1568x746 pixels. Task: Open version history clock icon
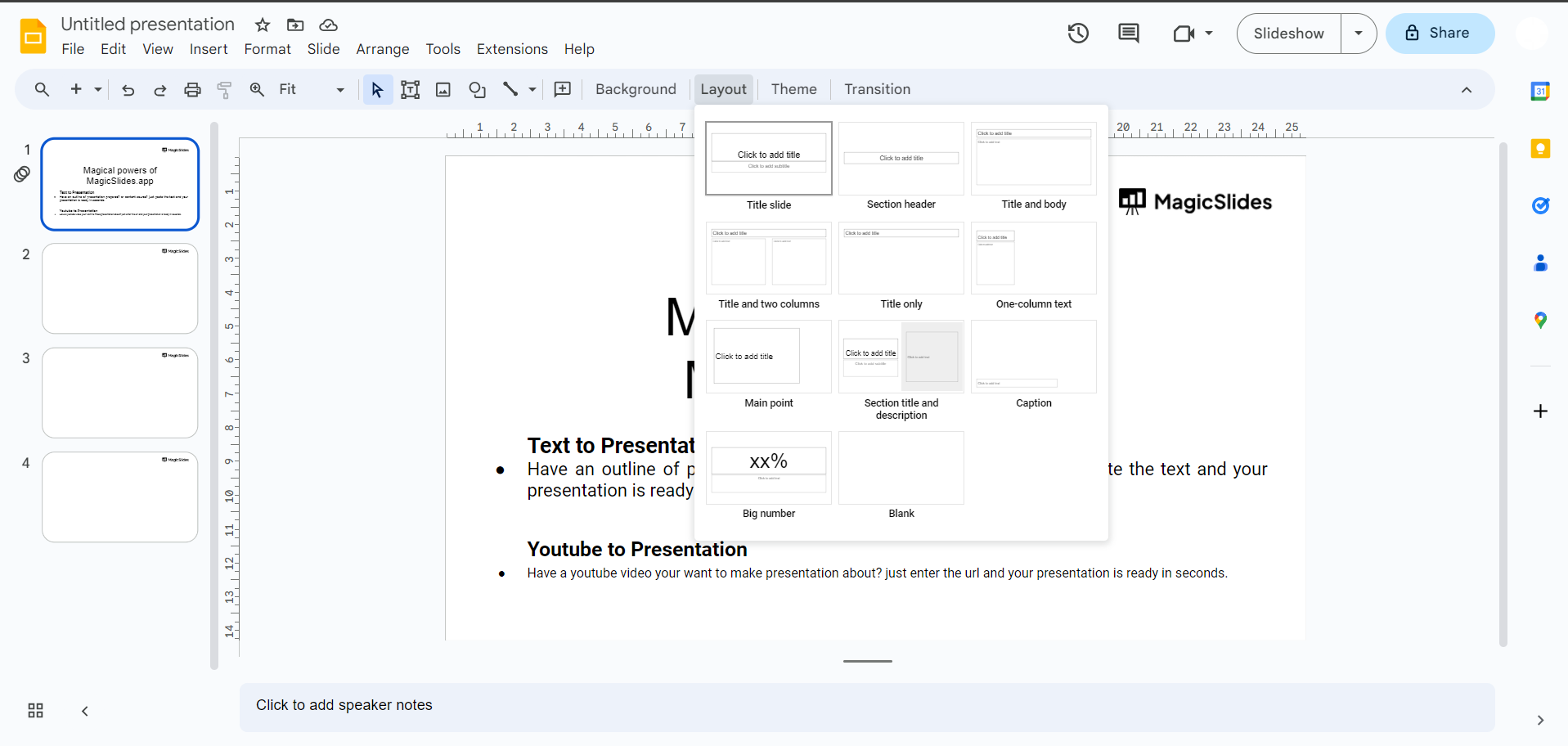(1078, 34)
